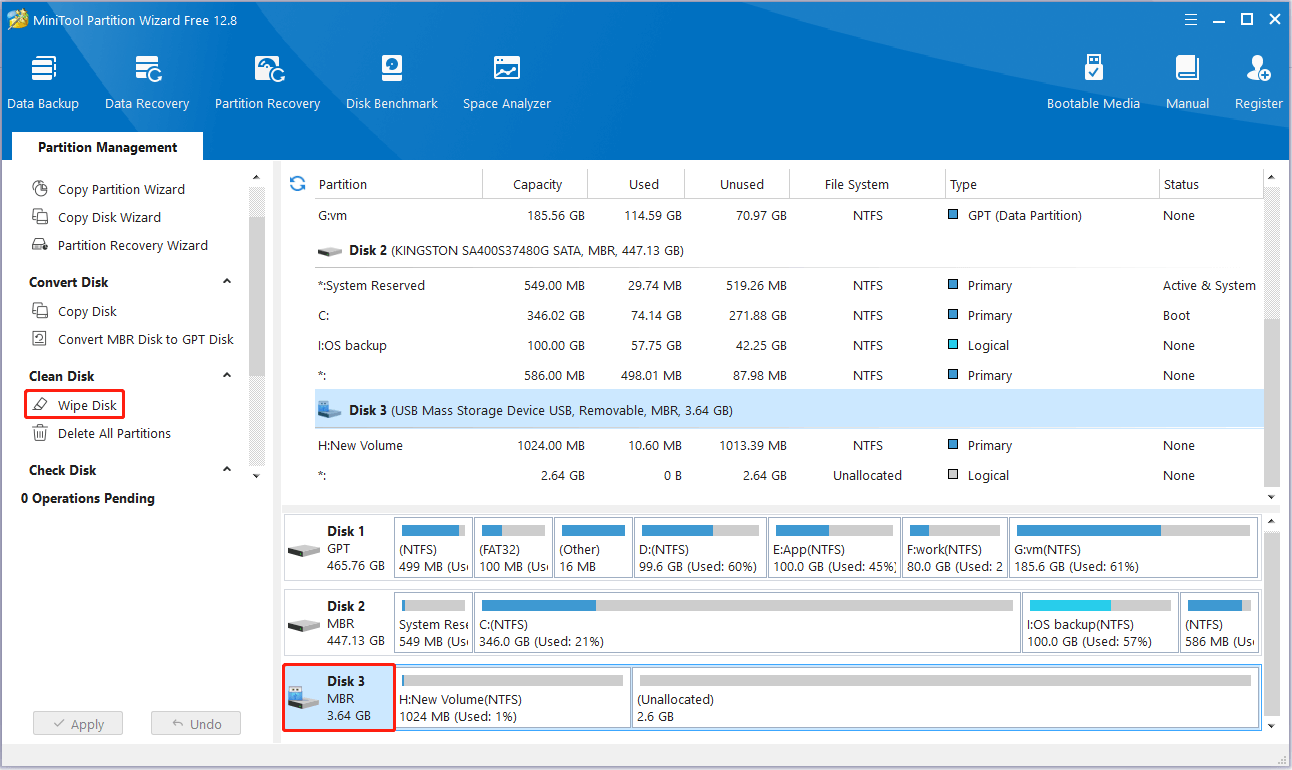1292x770 pixels.
Task: Sort by the Capacity column header
Action: [x=536, y=184]
